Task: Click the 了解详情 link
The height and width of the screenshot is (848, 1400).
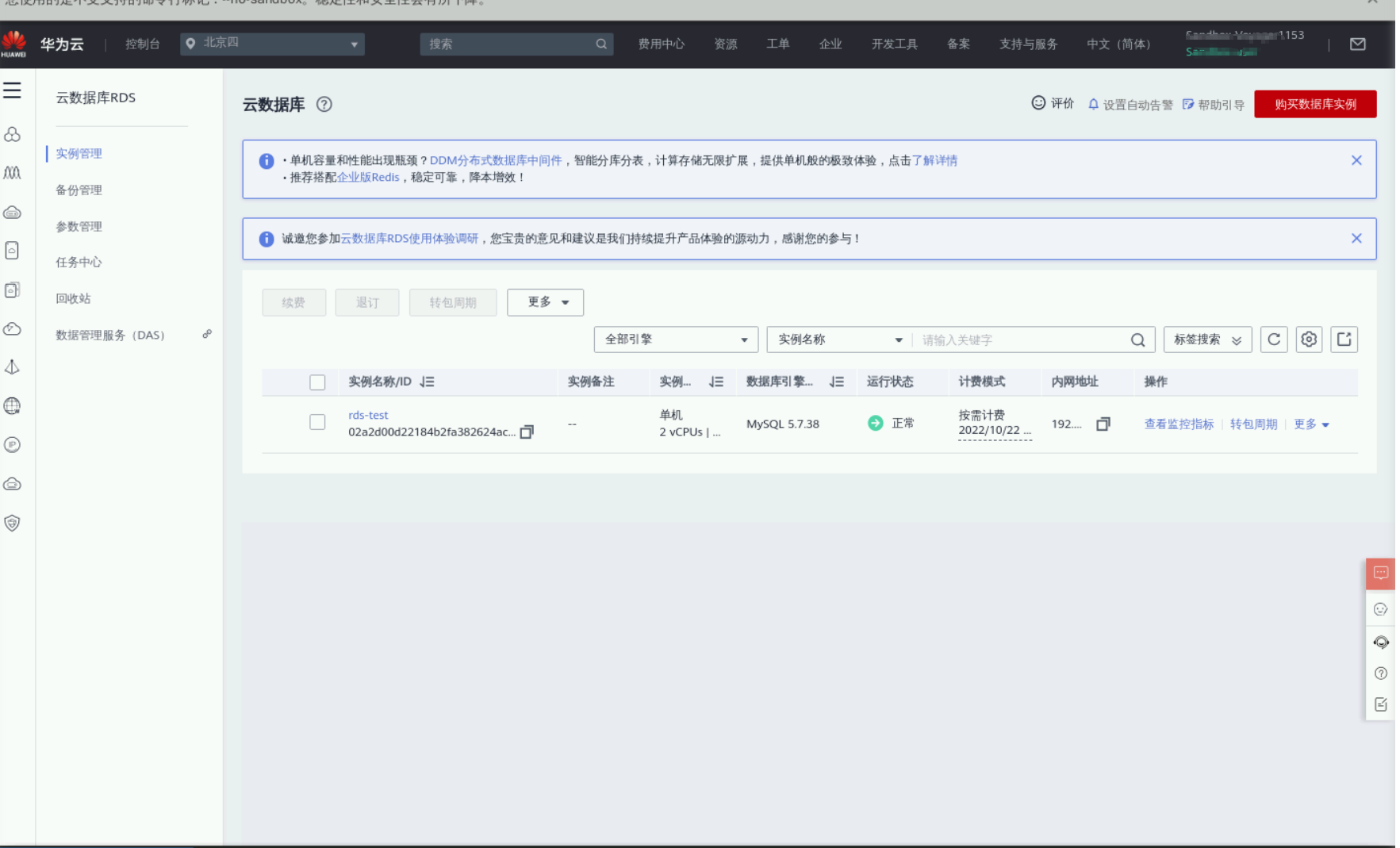Action: (x=934, y=160)
